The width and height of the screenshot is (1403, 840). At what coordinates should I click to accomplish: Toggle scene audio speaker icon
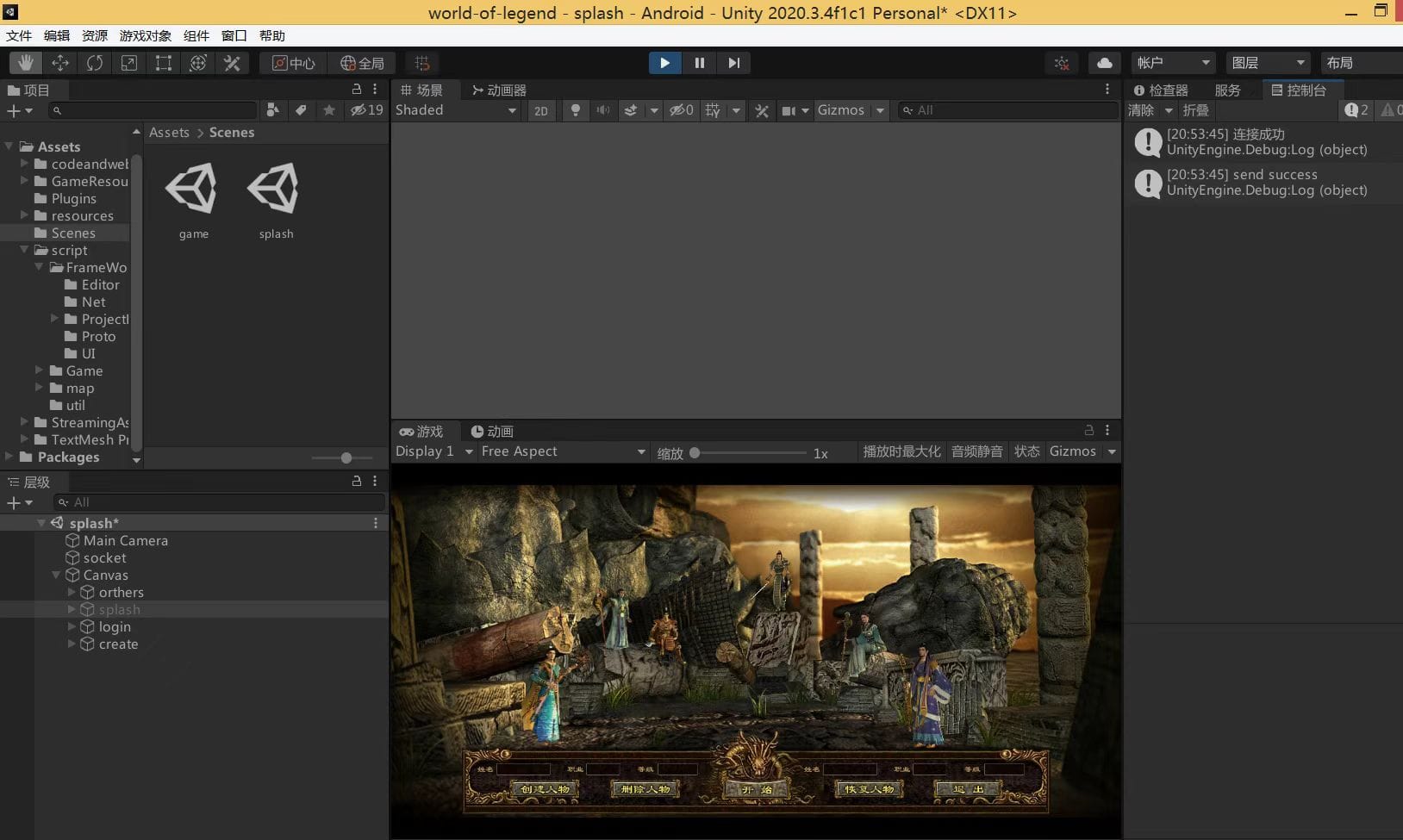click(x=603, y=110)
